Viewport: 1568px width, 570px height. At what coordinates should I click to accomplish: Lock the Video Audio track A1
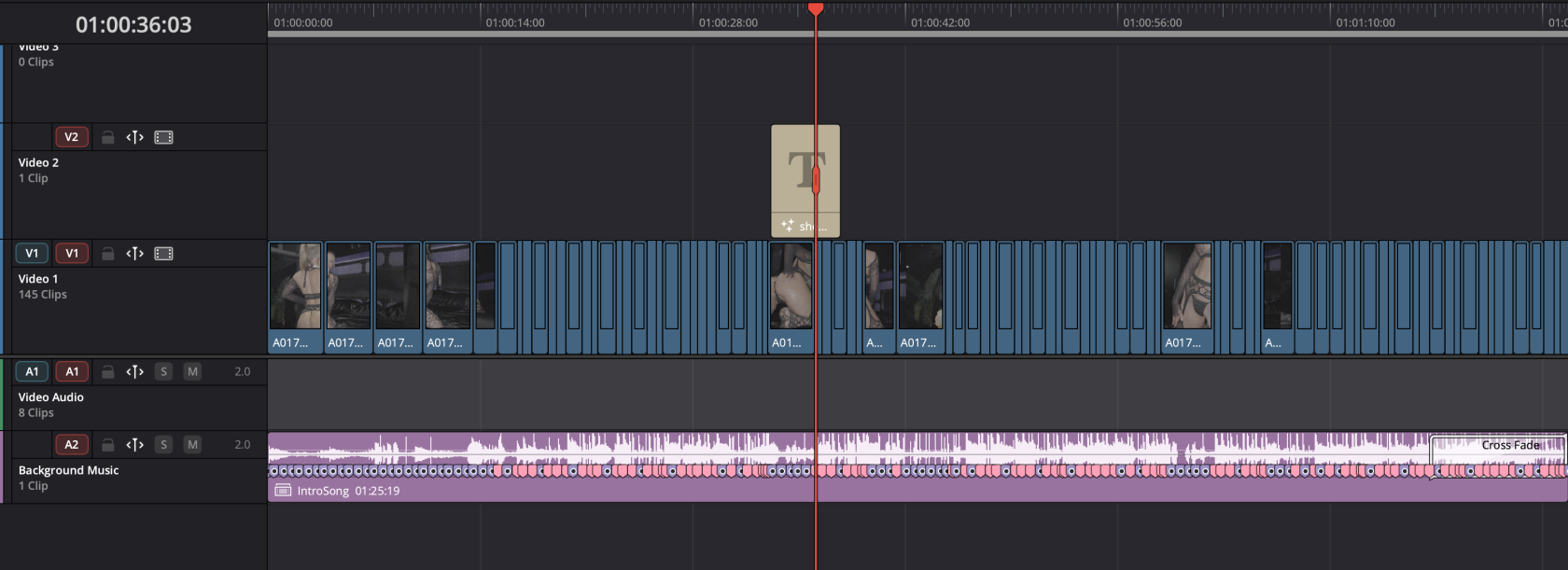tap(108, 371)
